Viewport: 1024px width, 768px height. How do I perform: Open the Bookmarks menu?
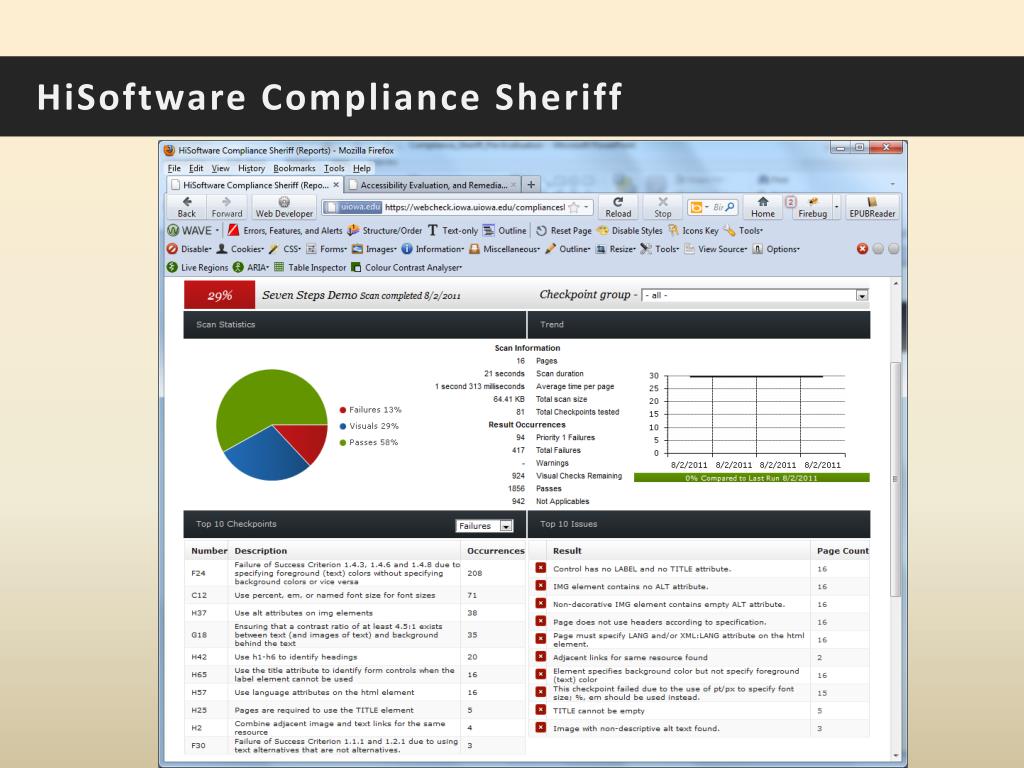click(294, 168)
